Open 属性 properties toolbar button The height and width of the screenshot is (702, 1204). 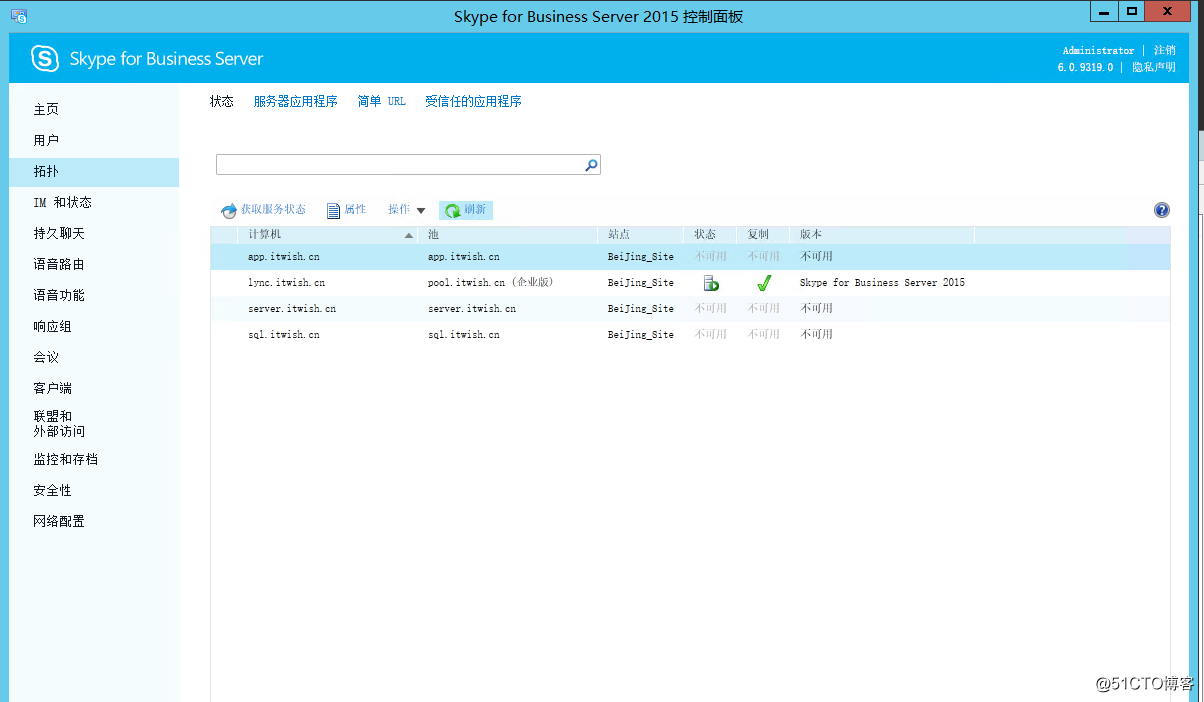tap(347, 210)
